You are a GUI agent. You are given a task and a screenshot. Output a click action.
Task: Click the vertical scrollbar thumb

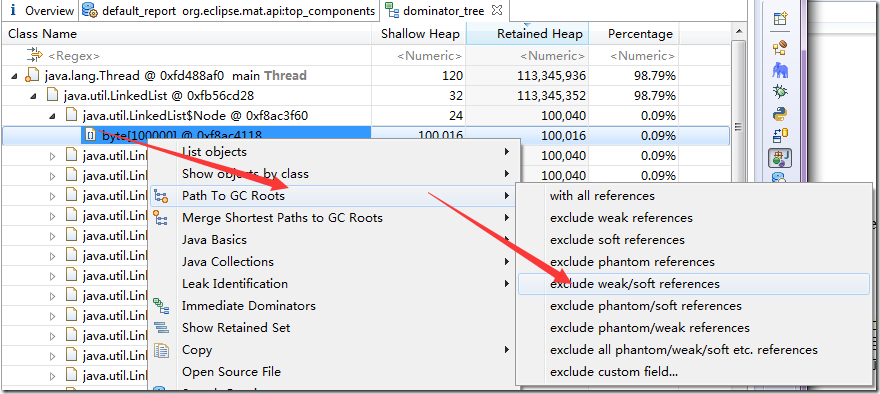click(739, 126)
